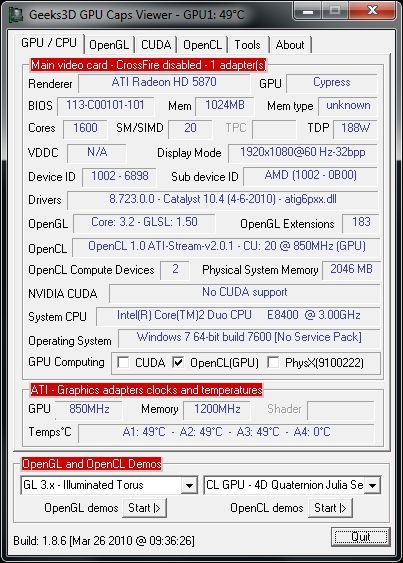Open the OpenCL tab
The height and width of the screenshot is (563, 403).
pos(202,45)
